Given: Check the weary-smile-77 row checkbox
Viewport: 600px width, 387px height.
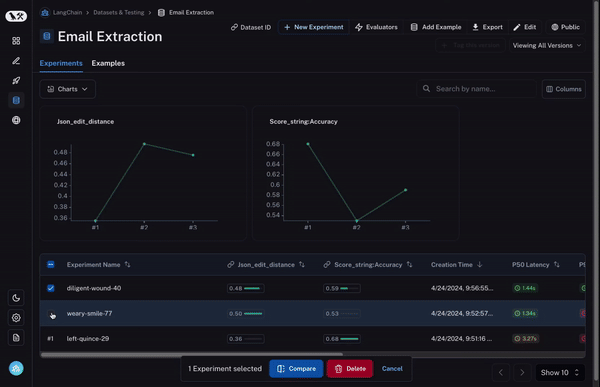Looking at the screenshot, I should (51, 314).
